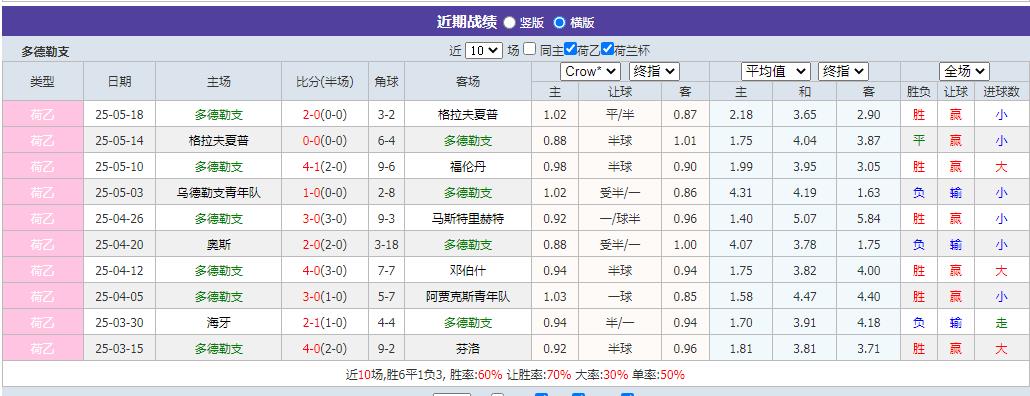Select the 横版 radio button
Viewport: 1030px width, 396px height.
click(559, 22)
